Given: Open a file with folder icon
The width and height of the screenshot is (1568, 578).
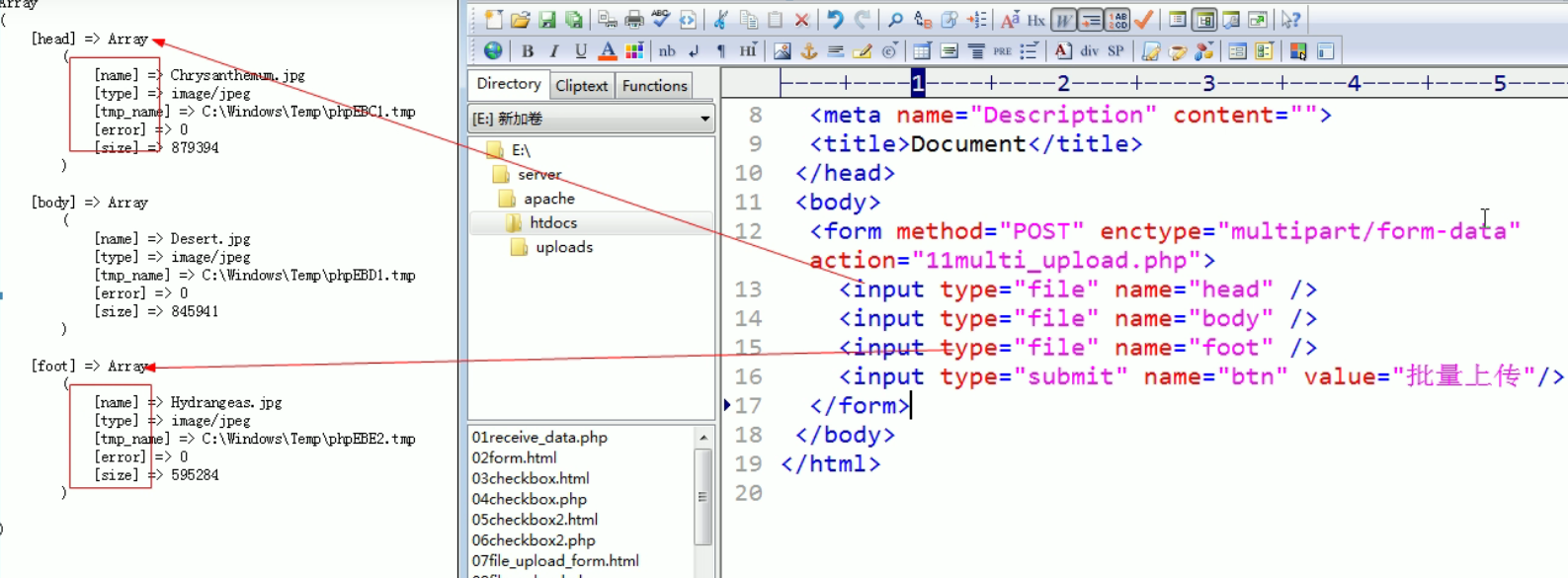Looking at the screenshot, I should [520, 20].
